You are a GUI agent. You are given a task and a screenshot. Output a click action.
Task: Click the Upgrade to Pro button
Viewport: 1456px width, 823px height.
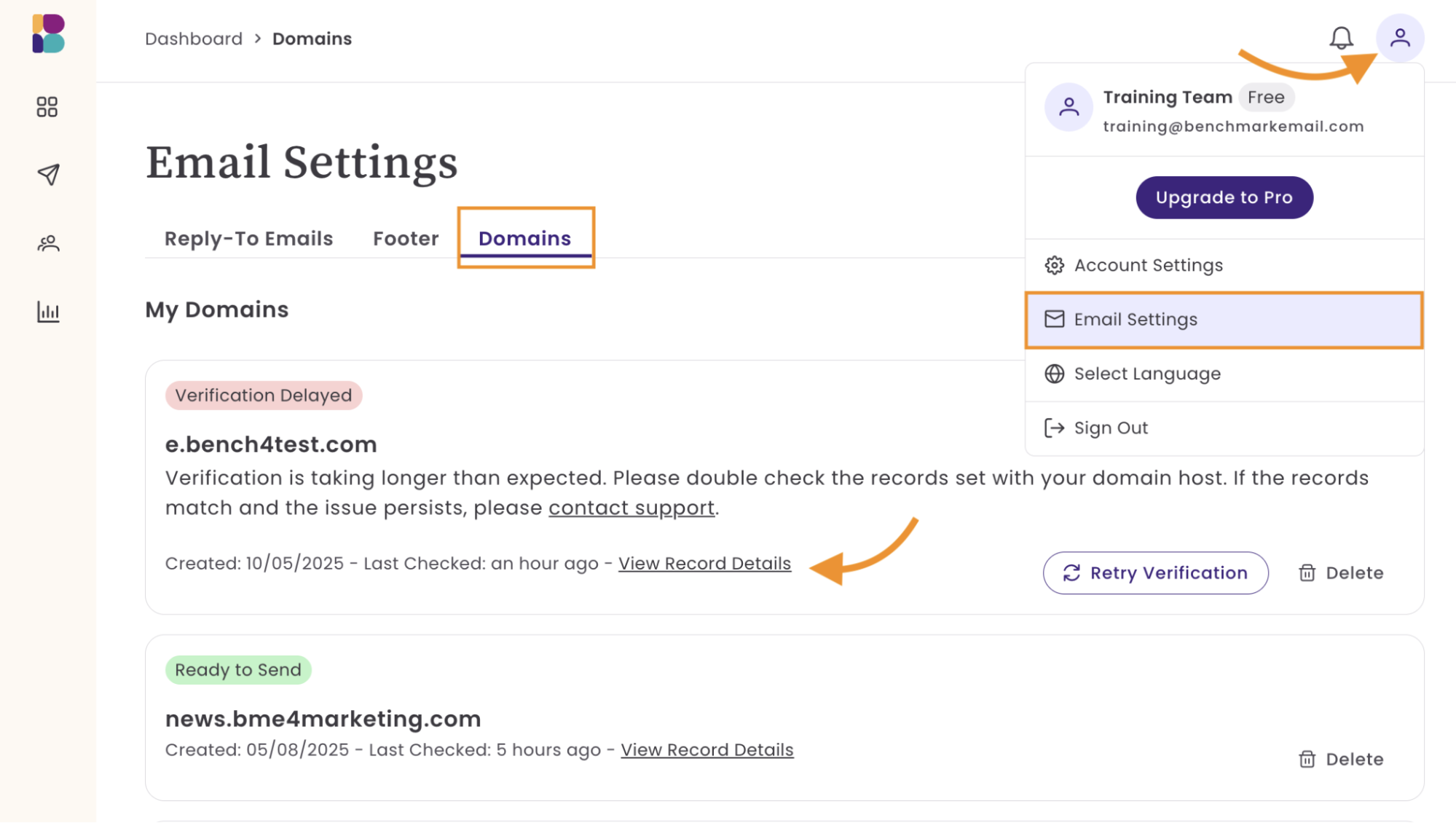click(x=1224, y=197)
